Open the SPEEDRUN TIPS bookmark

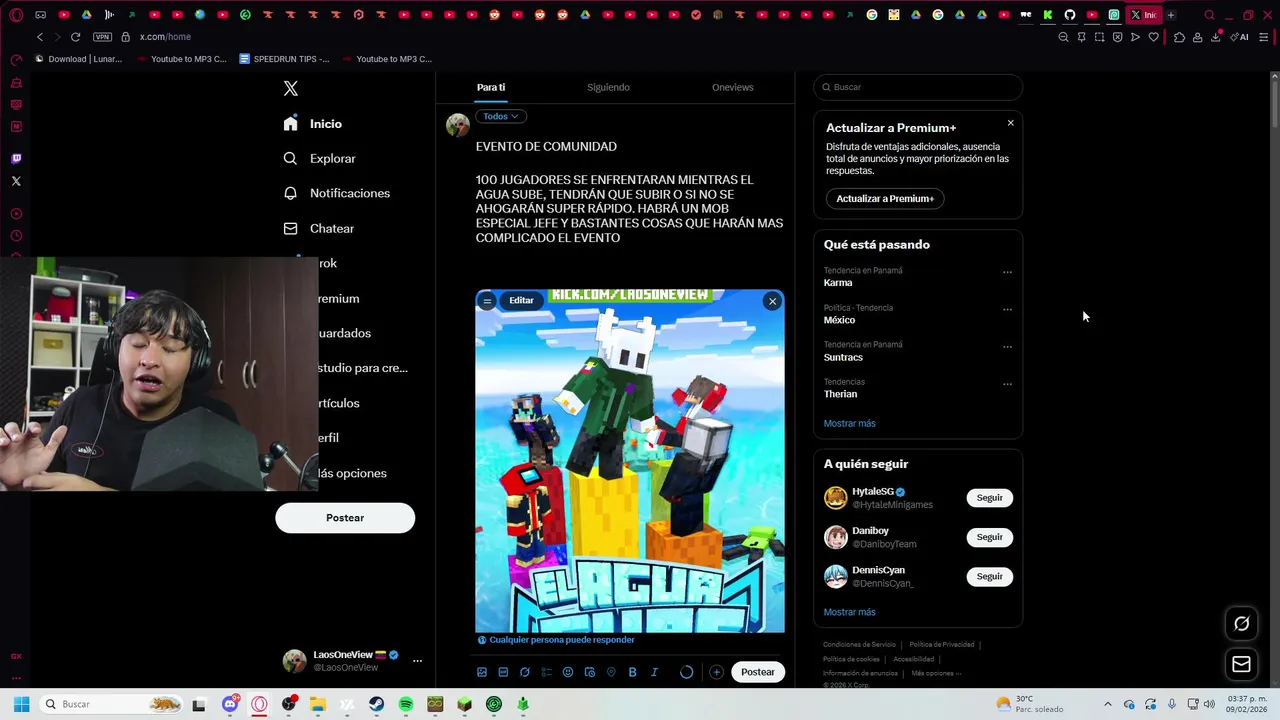284,59
